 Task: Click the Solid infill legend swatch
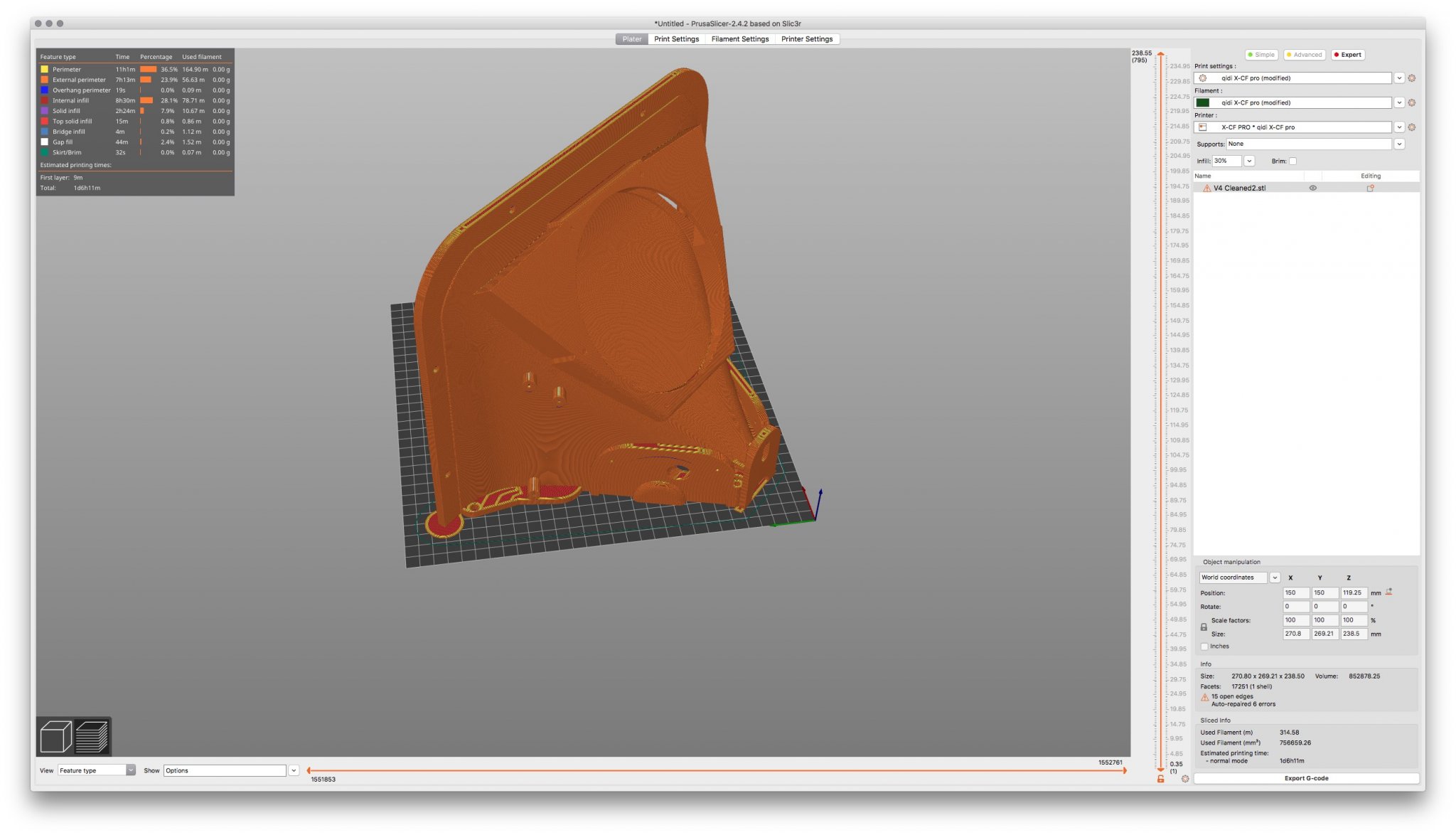[45, 111]
